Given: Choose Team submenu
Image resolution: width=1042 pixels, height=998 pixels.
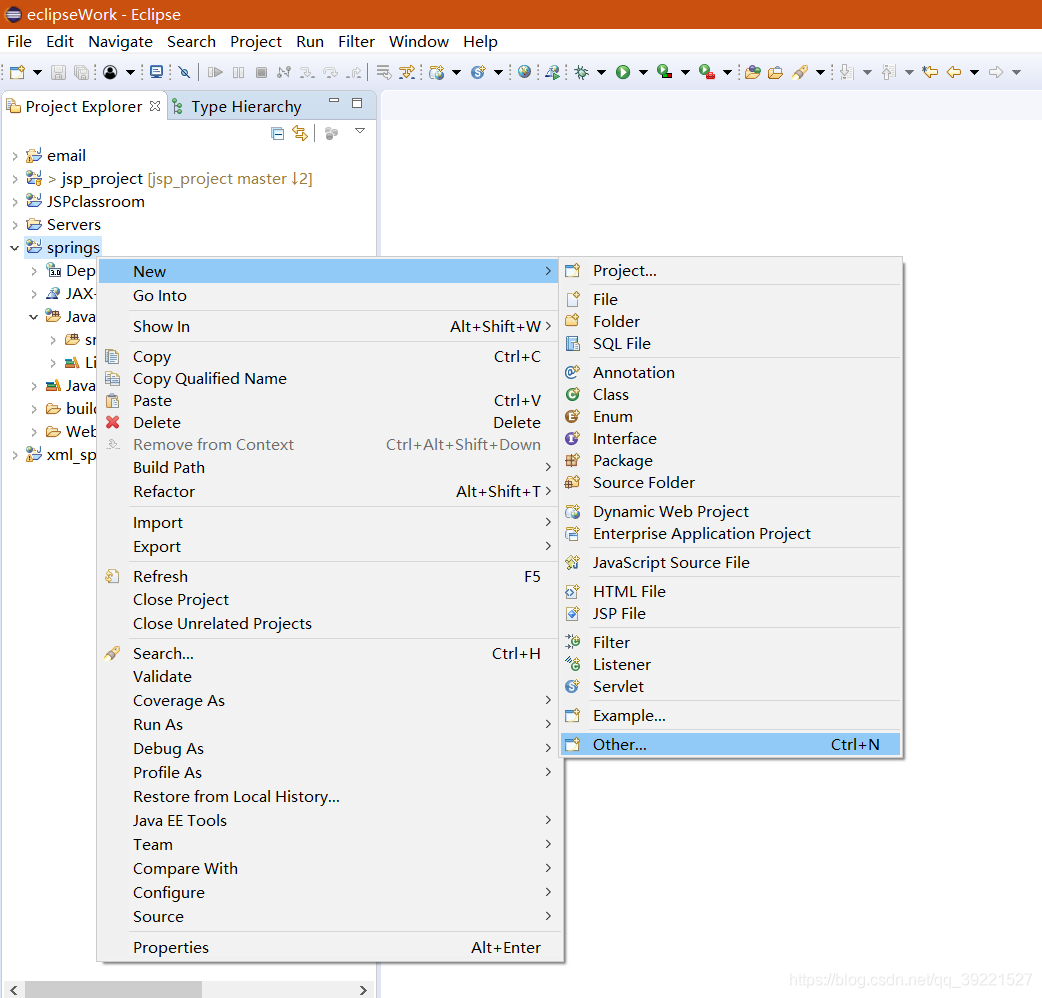Looking at the screenshot, I should click(330, 845).
